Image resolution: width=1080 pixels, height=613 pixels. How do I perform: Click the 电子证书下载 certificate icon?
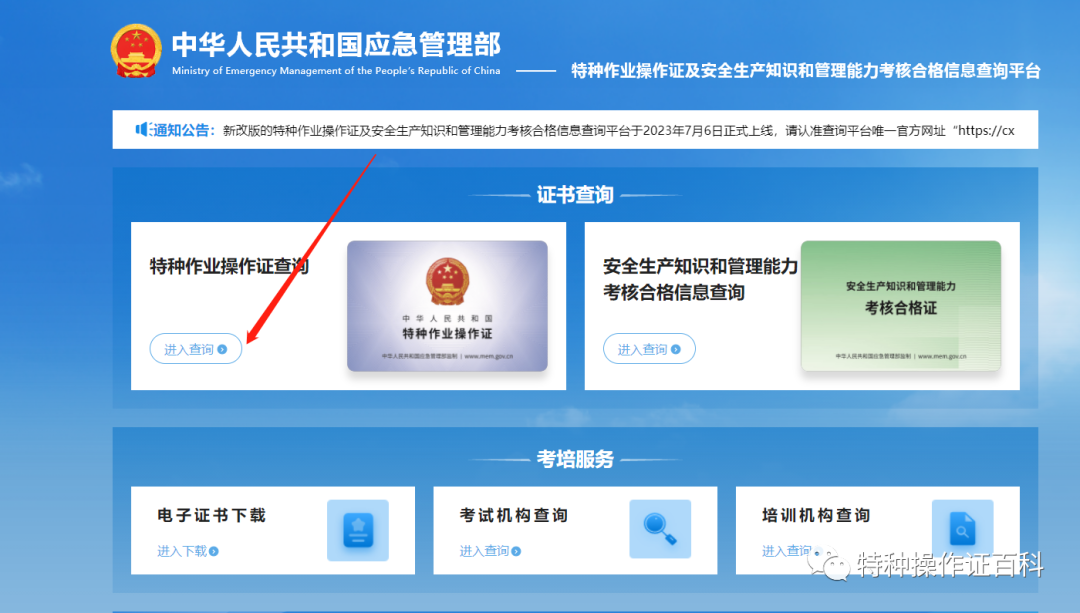[357, 530]
